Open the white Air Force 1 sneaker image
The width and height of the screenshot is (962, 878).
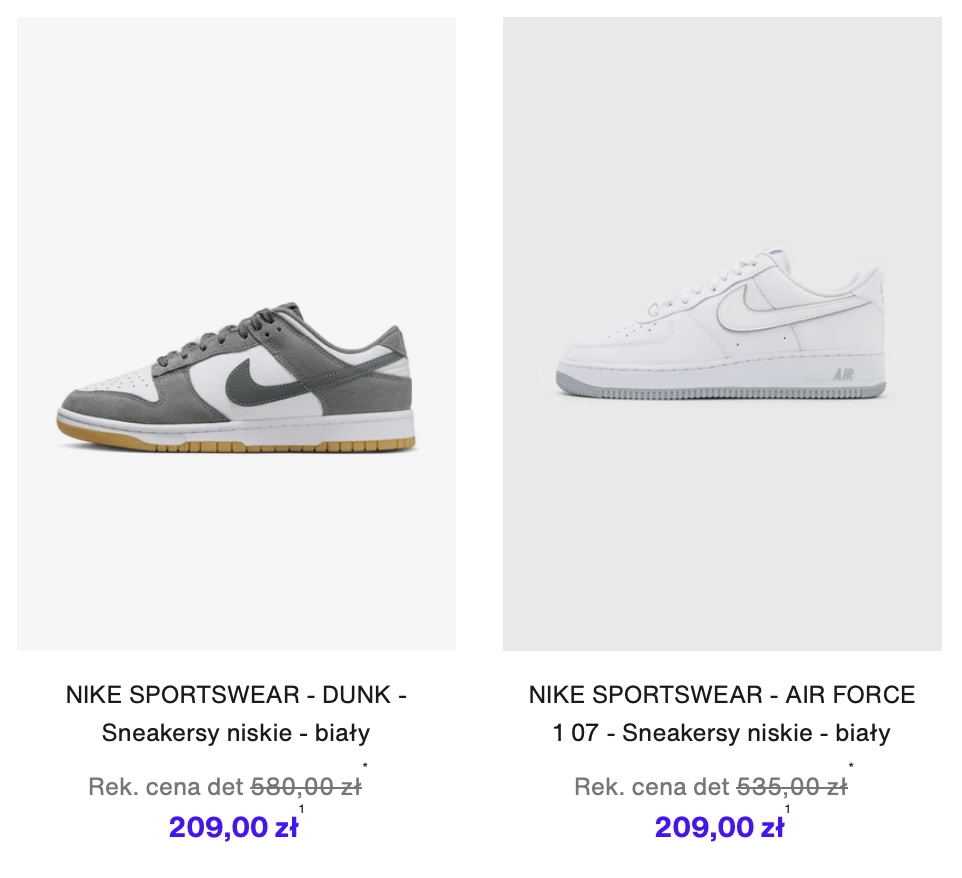722,334
